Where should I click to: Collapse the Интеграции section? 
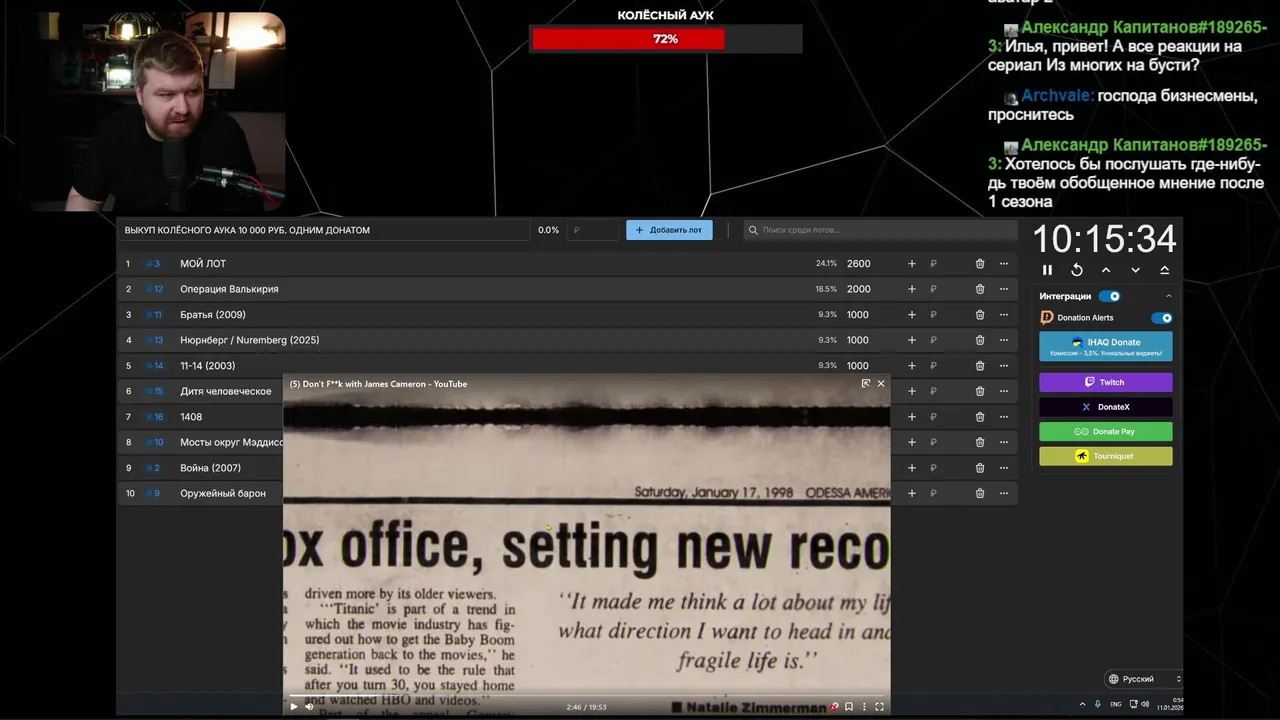point(1168,296)
